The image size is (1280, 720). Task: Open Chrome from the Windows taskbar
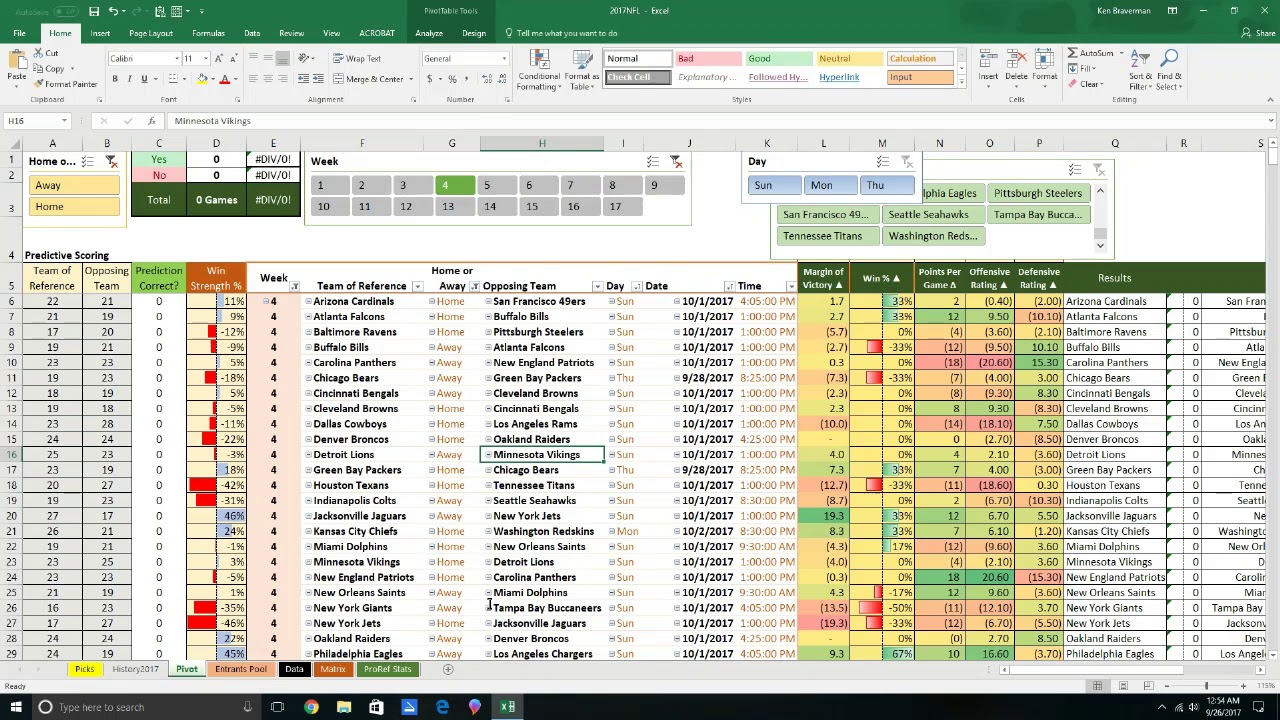click(x=311, y=707)
